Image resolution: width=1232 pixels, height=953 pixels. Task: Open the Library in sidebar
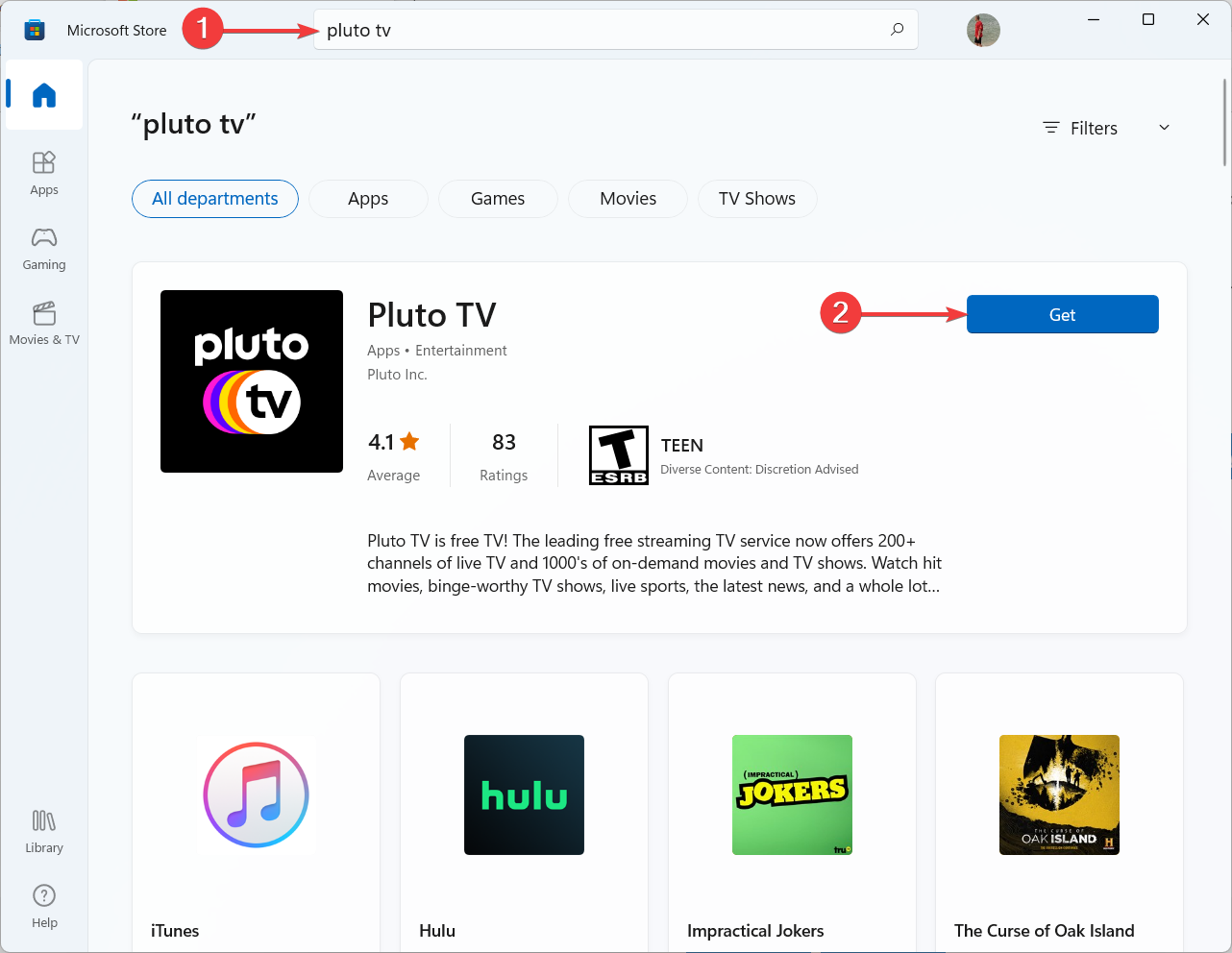(x=44, y=831)
